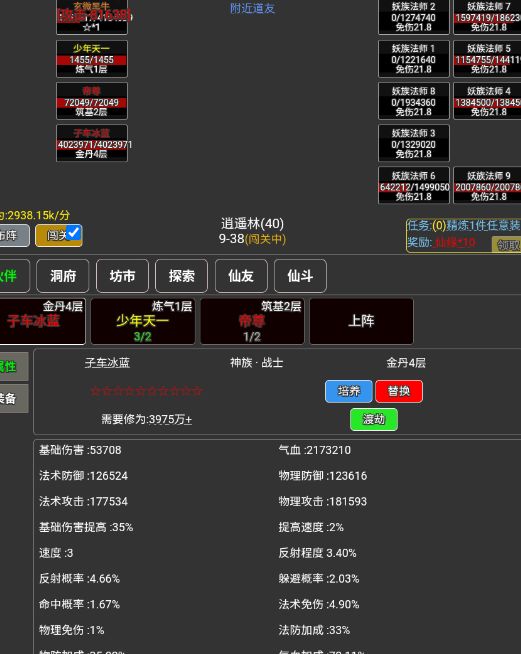Click the 法术攻击 :177534 stat
Screen dimensions: 521x654
(83, 501)
